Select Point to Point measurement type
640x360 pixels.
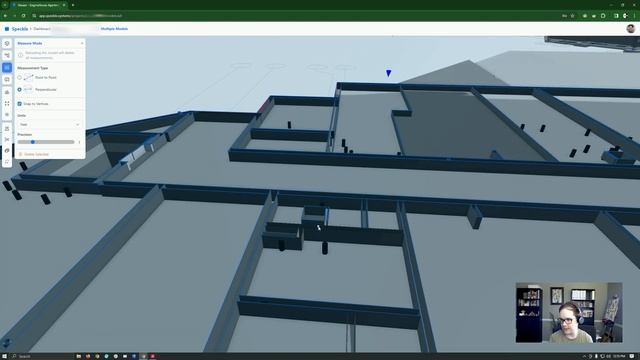[20, 77]
